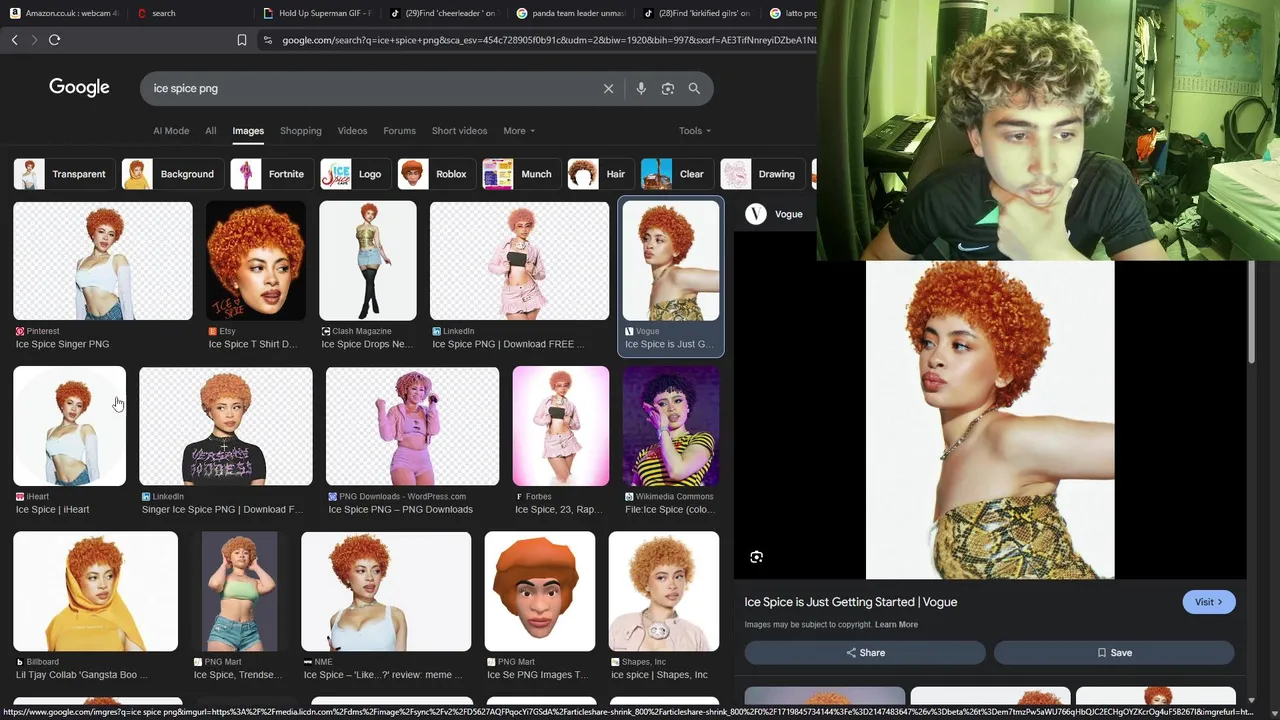Image resolution: width=1280 pixels, height=720 pixels.
Task: Open the NME review image thumbnail
Action: pos(386,592)
